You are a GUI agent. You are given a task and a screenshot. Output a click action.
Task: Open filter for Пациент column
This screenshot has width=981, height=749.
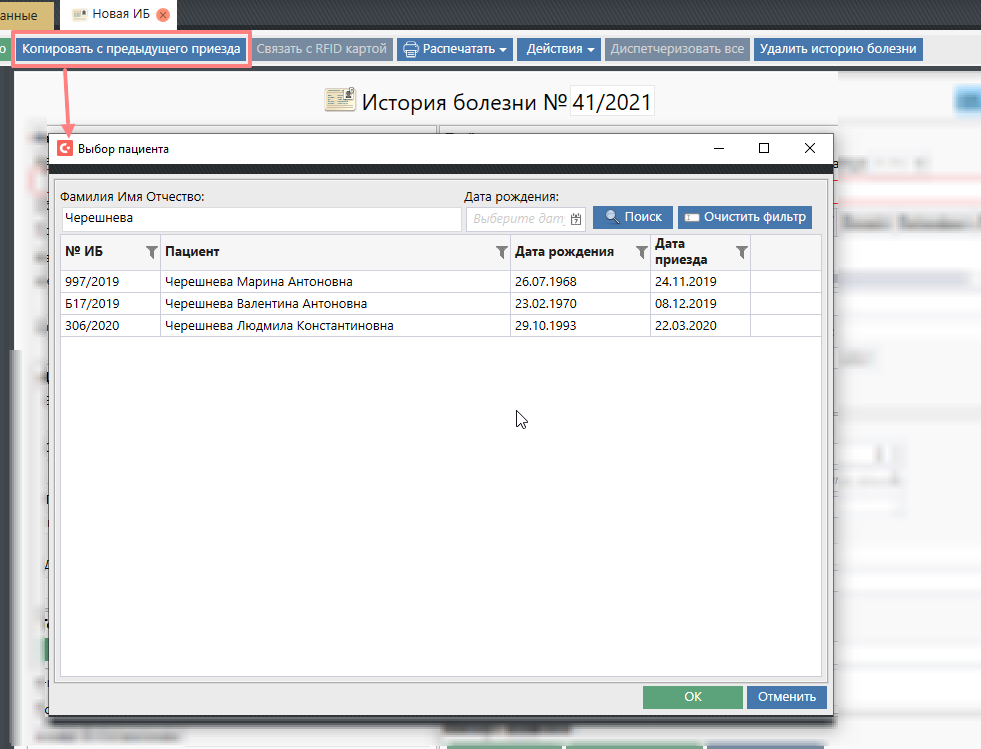(502, 252)
